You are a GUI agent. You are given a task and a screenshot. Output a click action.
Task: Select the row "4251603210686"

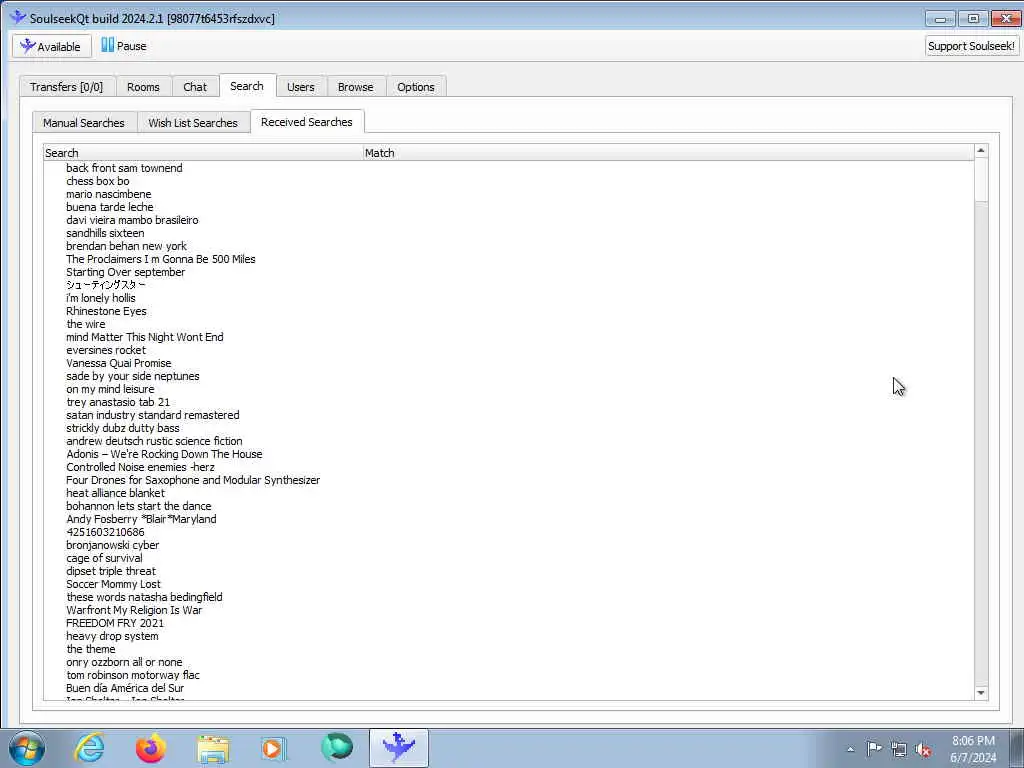click(x=105, y=532)
